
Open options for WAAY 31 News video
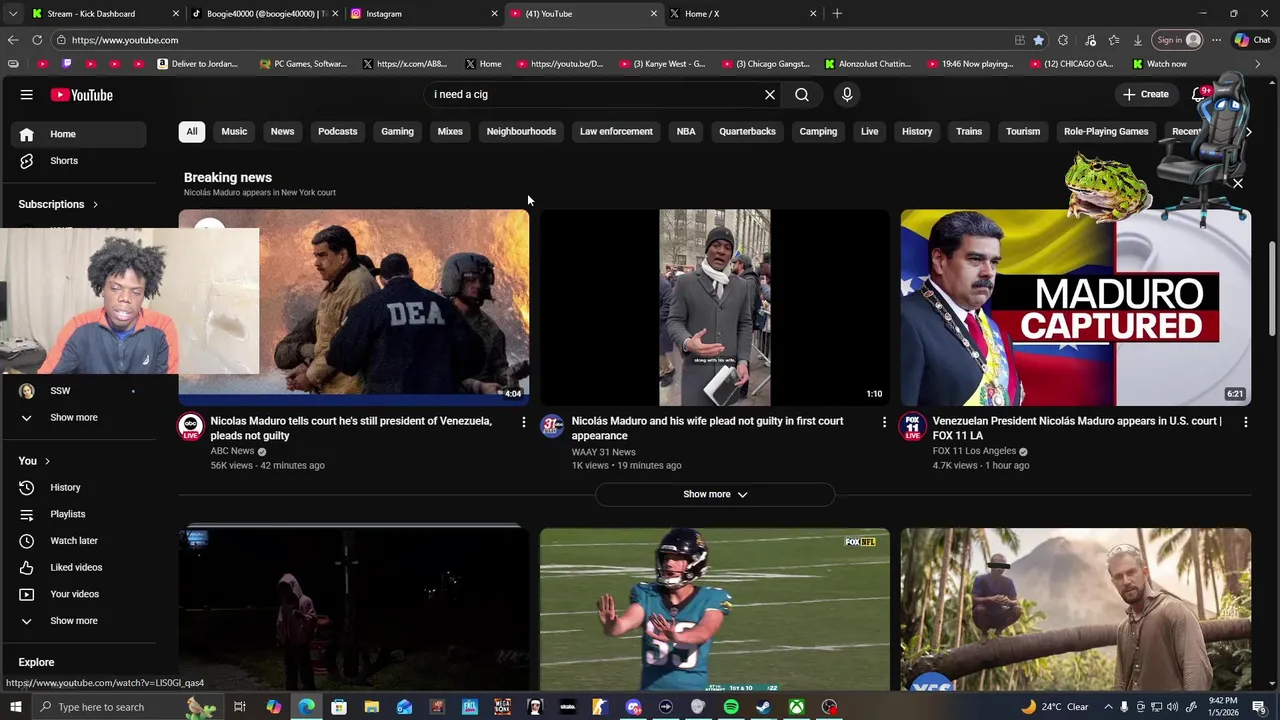pyautogui.click(x=884, y=423)
